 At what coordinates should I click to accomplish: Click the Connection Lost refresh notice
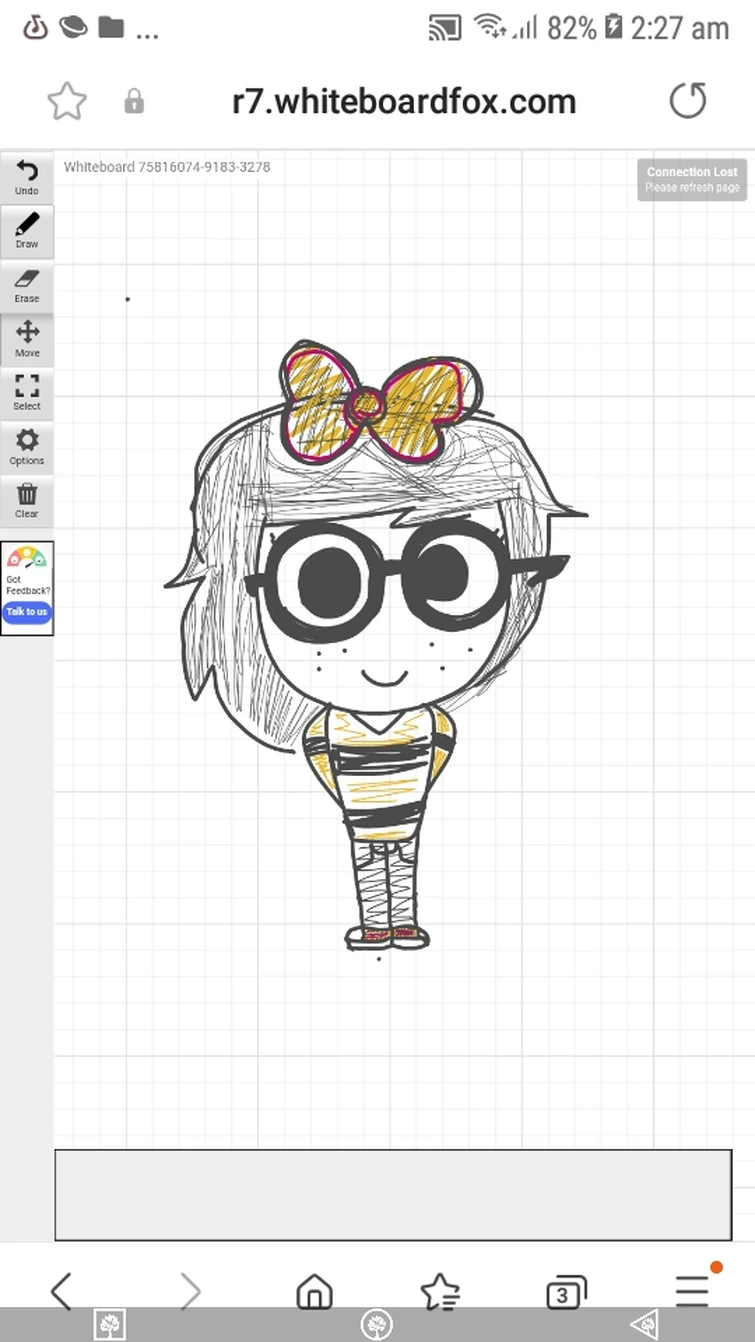point(692,179)
